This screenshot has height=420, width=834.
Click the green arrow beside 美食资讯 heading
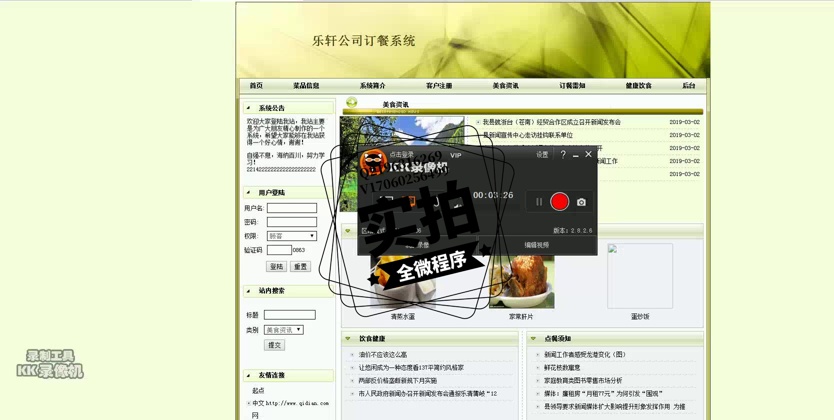[x=351, y=102]
